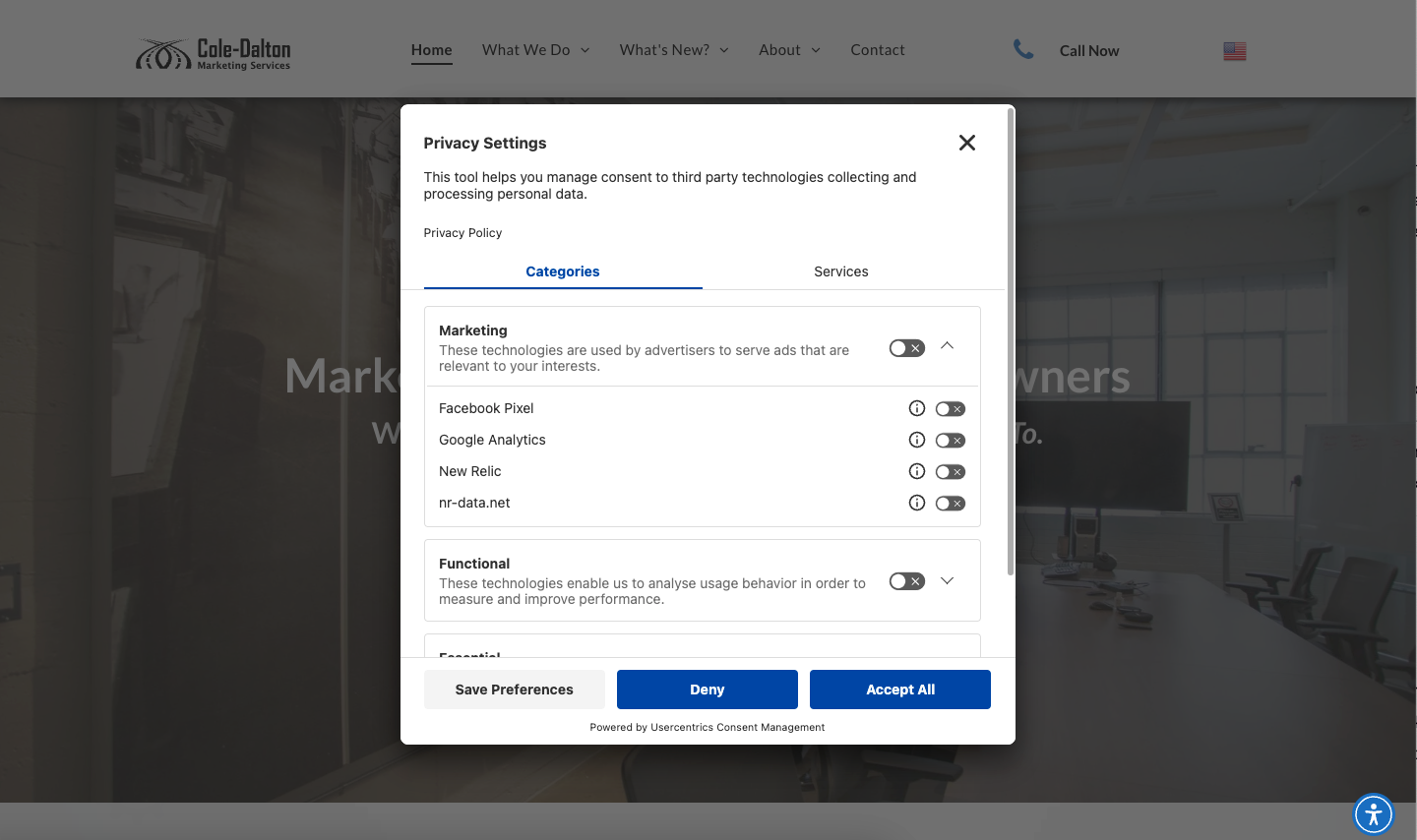Open the accessibility widget icon

click(x=1374, y=814)
